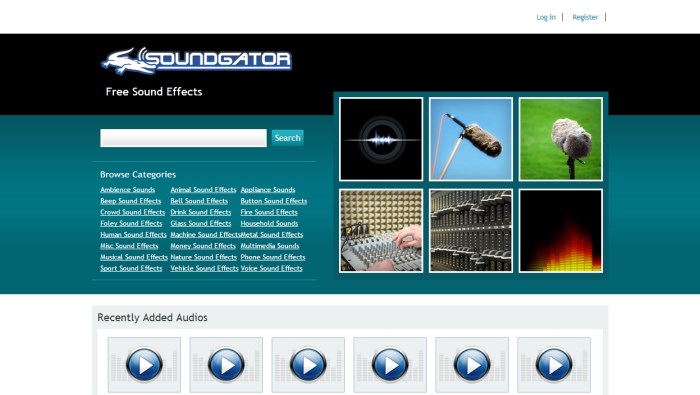Browse Human Sound Effects category
Image resolution: width=700 pixels, height=395 pixels.
click(x=133, y=234)
